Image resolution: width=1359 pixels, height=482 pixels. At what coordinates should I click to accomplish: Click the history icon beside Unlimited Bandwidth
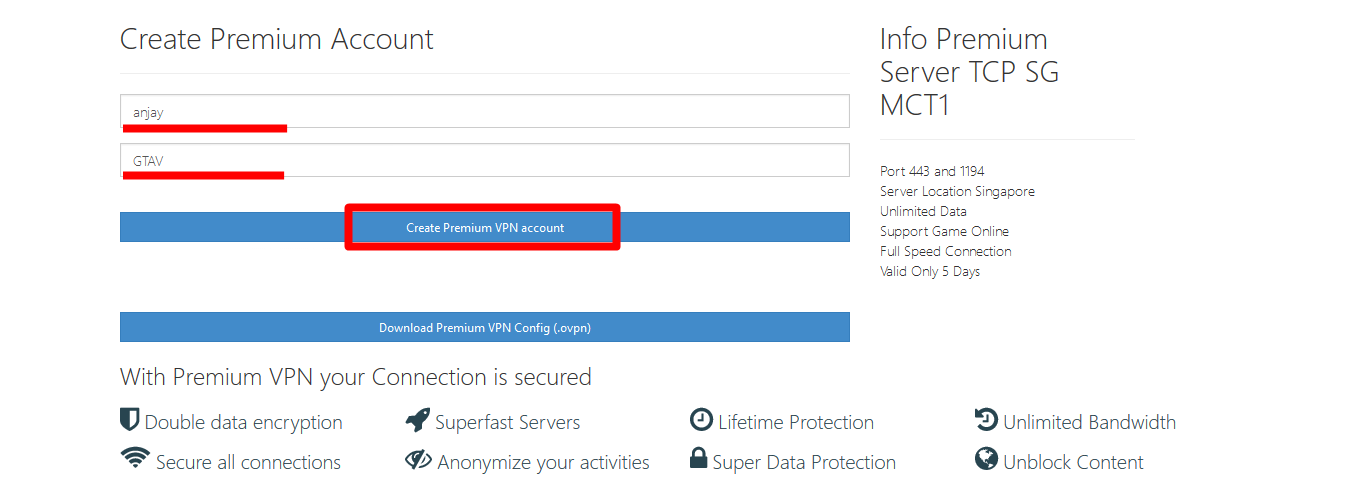point(986,421)
